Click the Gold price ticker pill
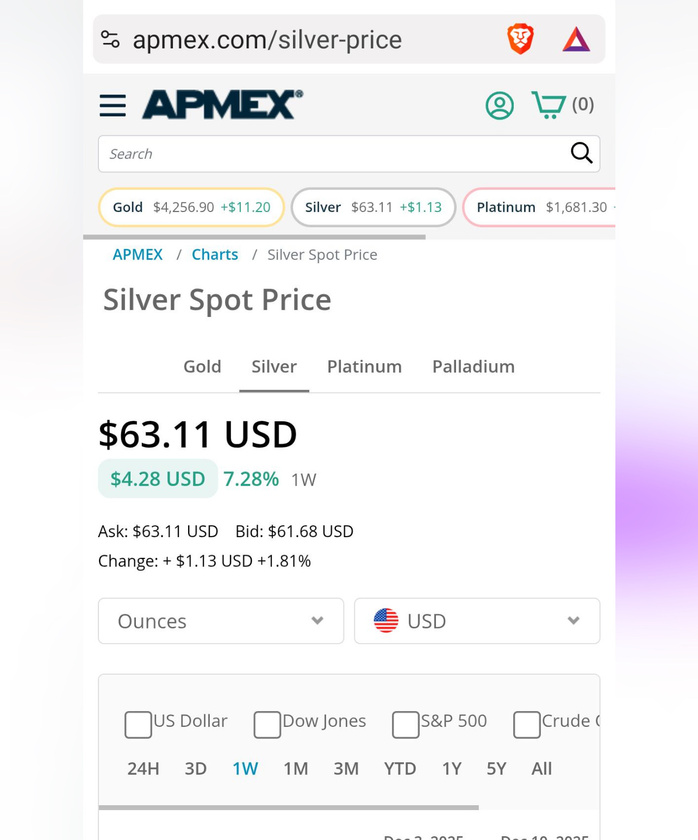Screen dimensions: 698x840 point(191,207)
